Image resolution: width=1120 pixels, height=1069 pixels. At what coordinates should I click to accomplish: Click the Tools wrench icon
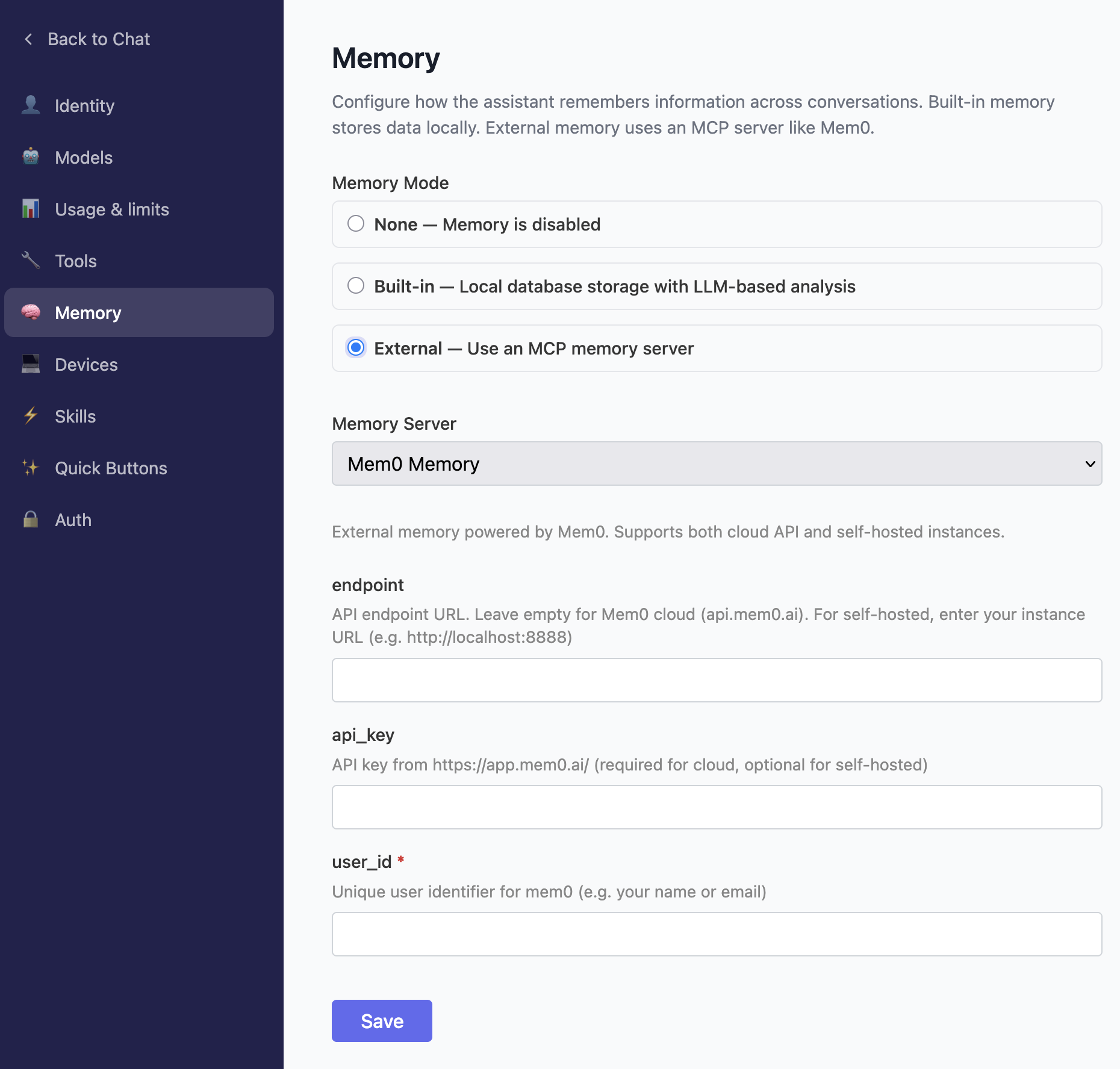click(x=31, y=261)
